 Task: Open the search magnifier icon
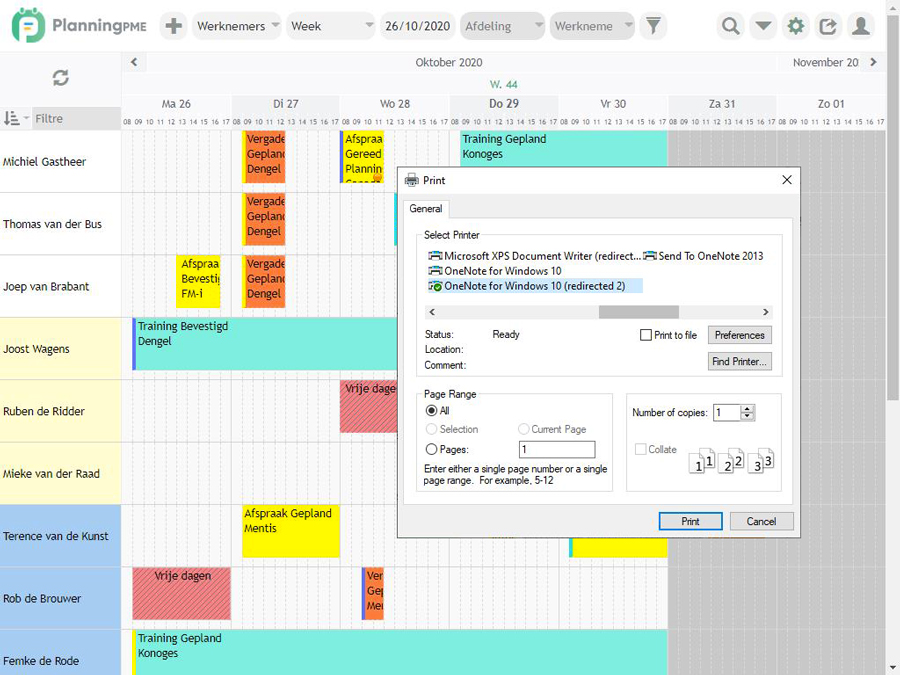pos(728,26)
